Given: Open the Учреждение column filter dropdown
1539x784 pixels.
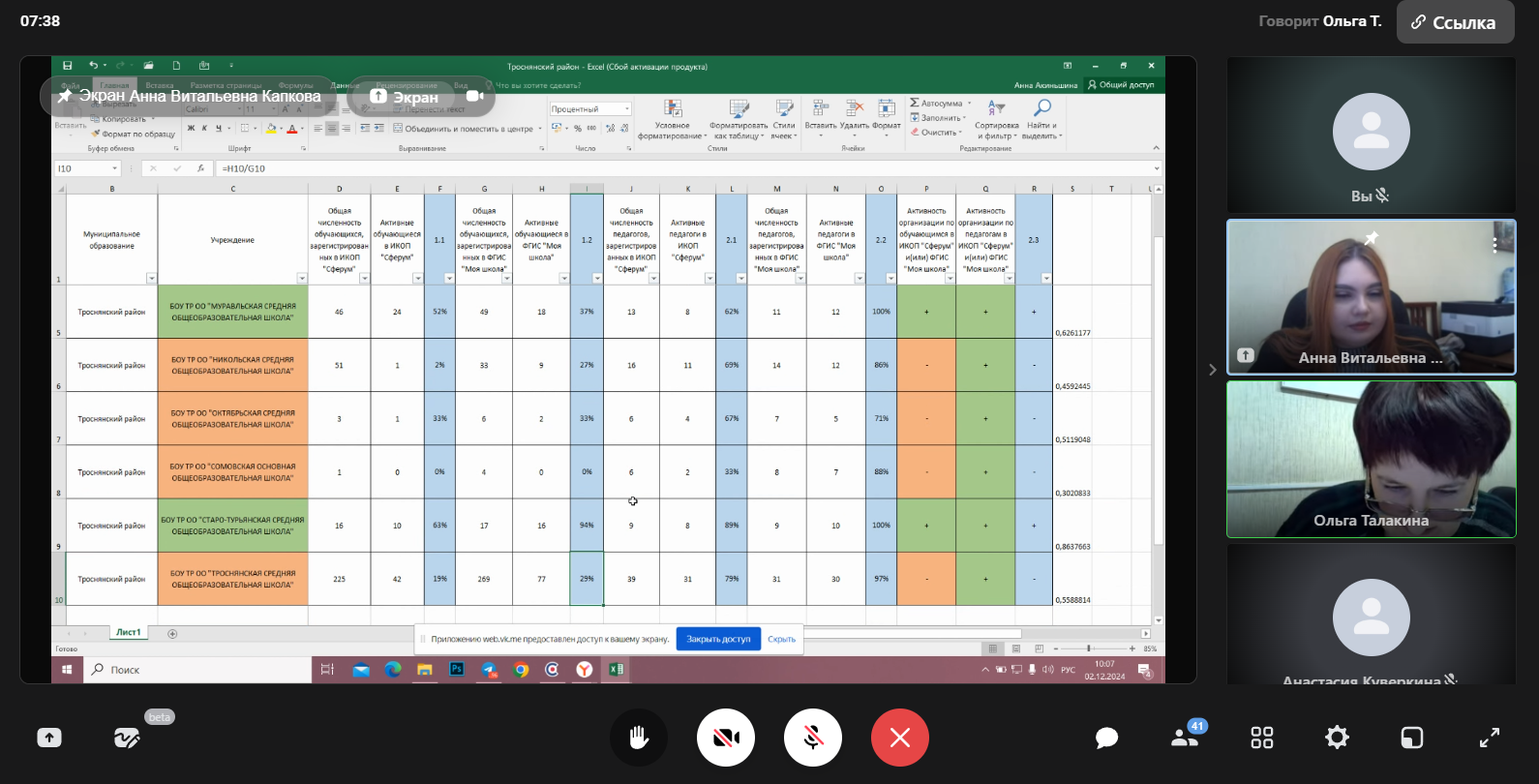Looking at the screenshot, I should (x=302, y=279).
